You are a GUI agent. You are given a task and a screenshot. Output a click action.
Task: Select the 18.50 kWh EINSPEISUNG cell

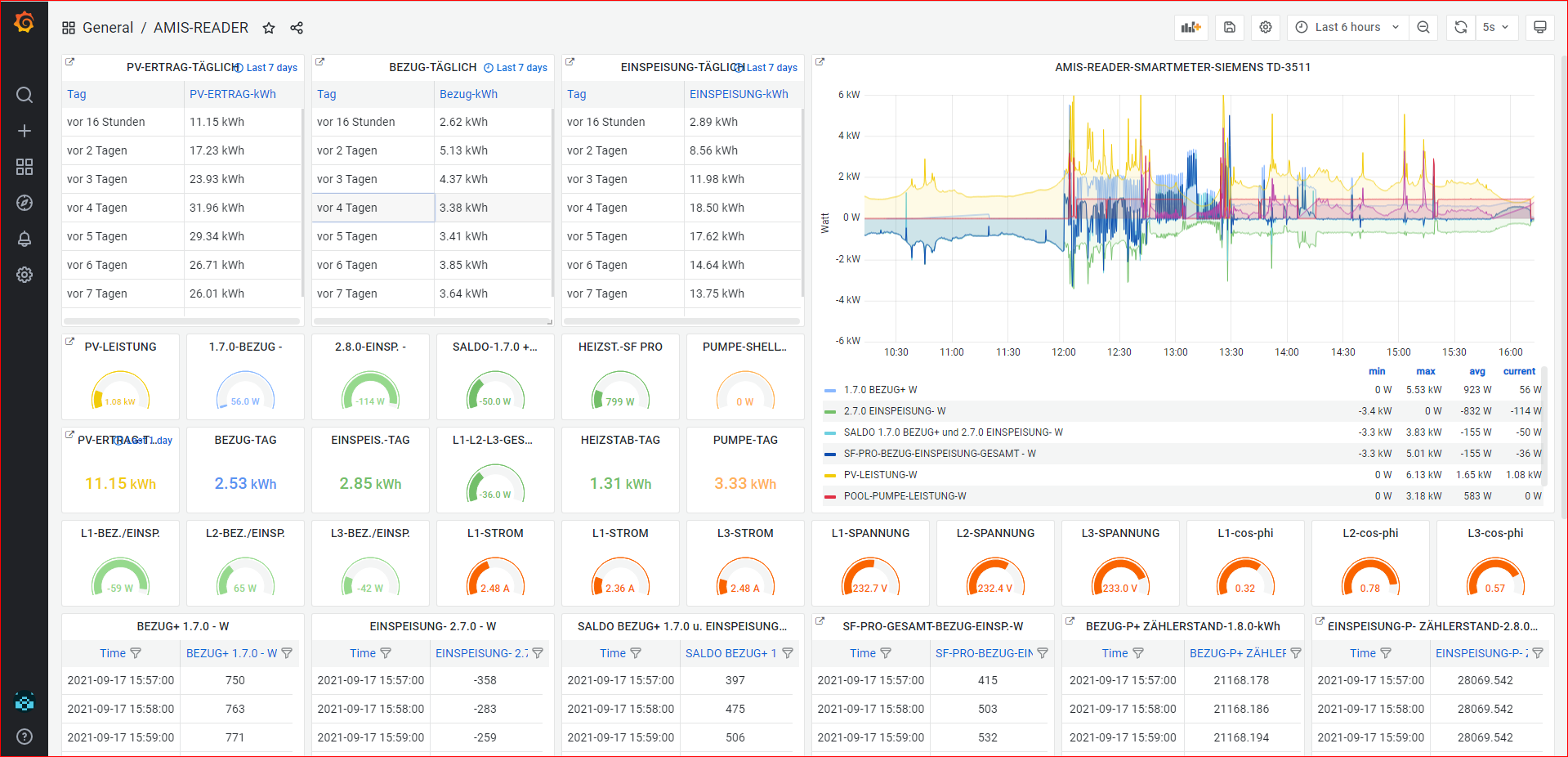click(x=743, y=208)
